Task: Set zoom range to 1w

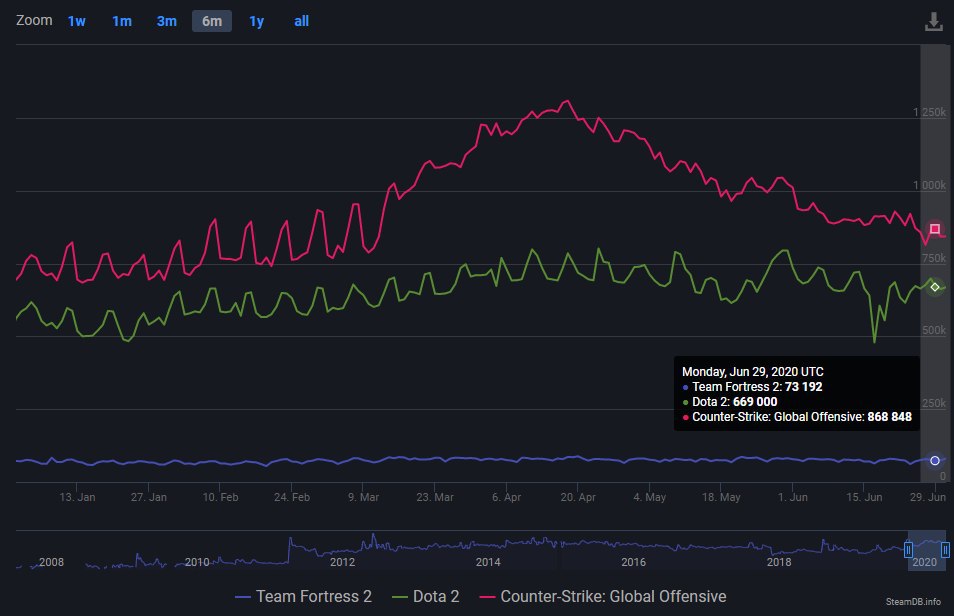Action: 77,21
